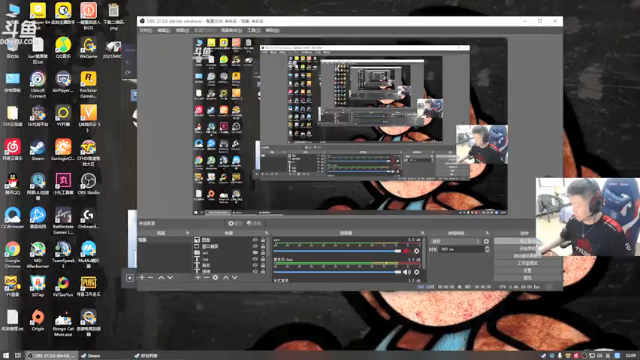Move selected source up with chevron
The image size is (640, 360).
click(226, 278)
